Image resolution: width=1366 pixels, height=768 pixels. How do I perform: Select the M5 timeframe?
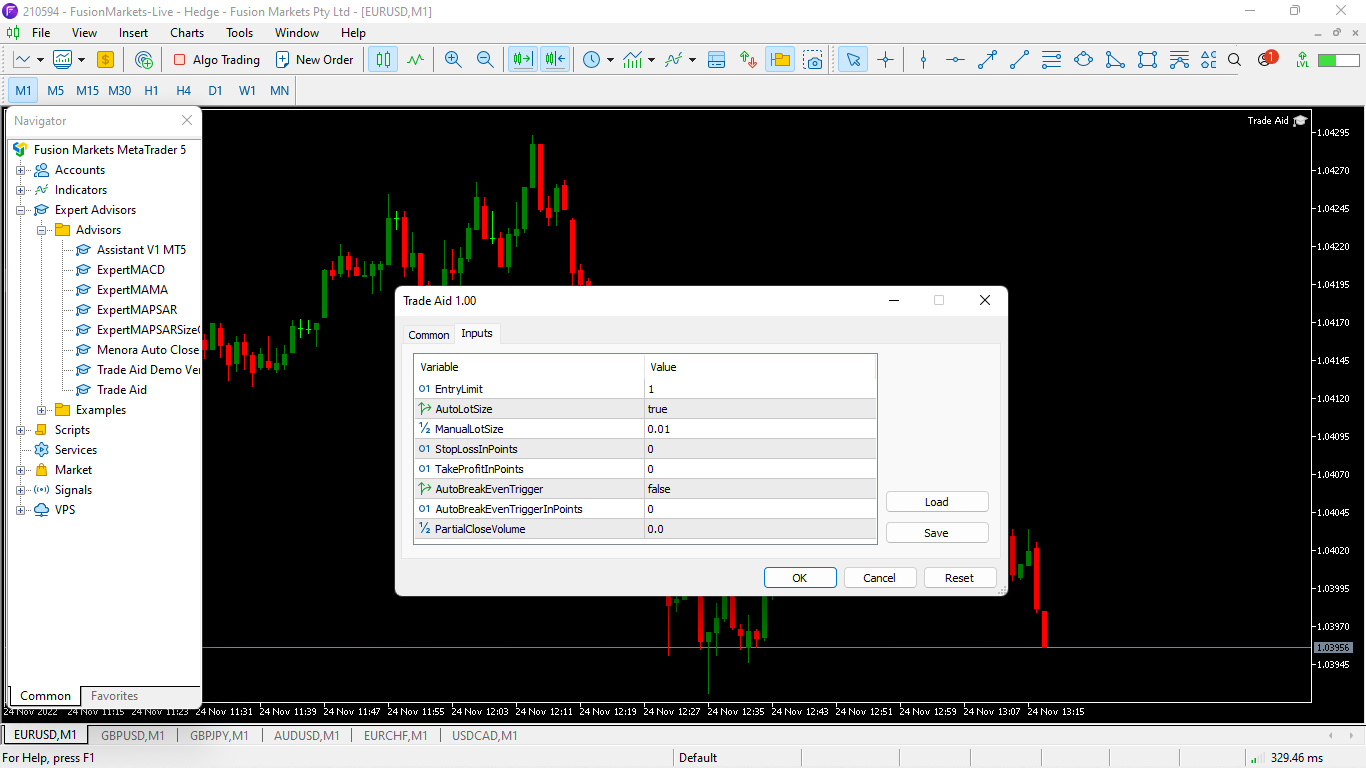coord(55,91)
